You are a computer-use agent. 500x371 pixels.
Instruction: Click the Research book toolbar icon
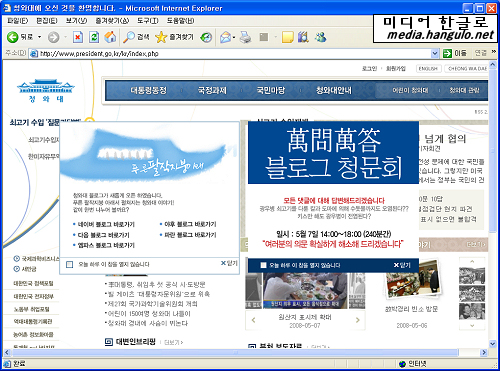(303, 37)
